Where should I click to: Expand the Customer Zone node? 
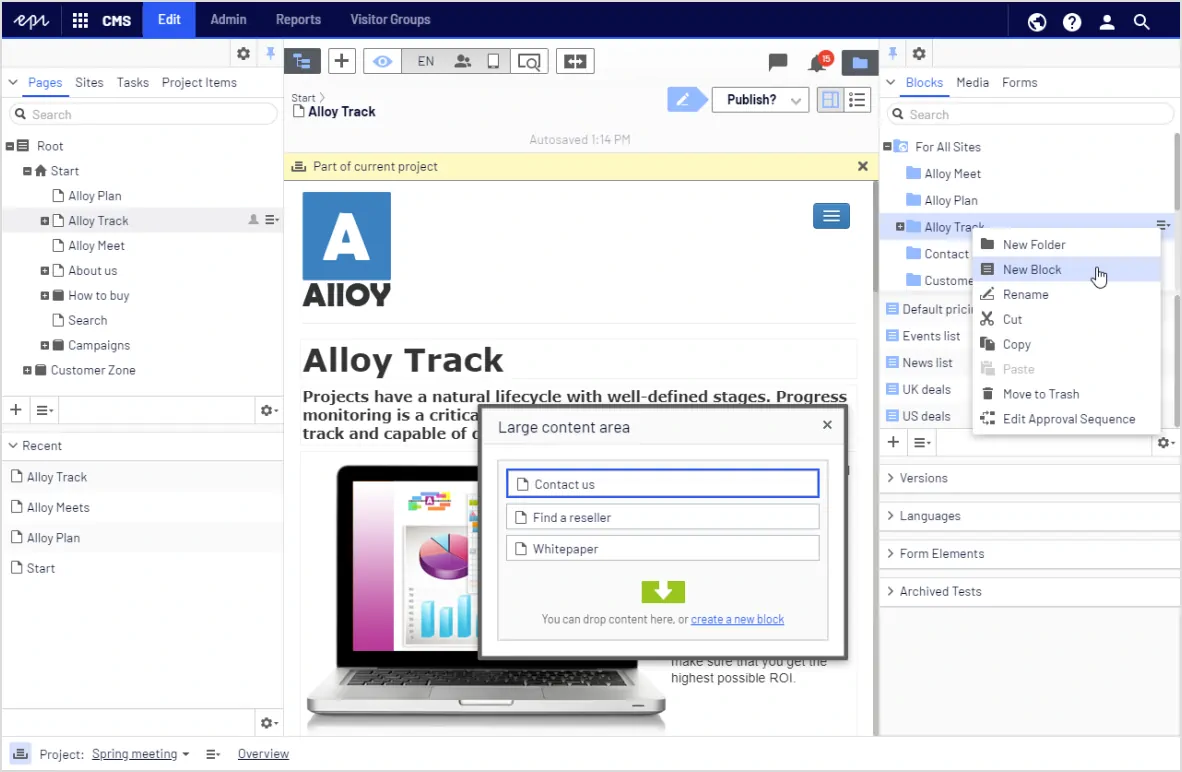(27, 370)
